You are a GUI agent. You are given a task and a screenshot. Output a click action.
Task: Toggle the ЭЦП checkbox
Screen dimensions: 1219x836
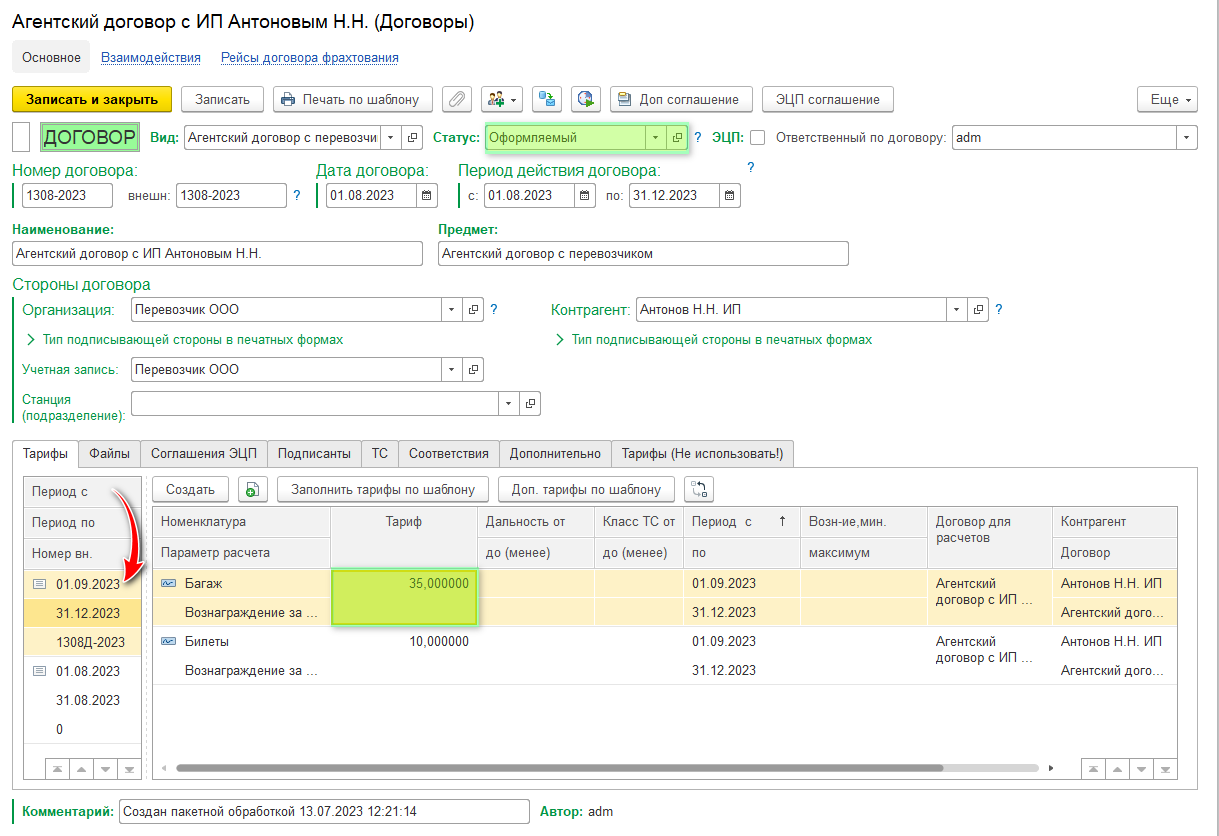(x=758, y=138)
